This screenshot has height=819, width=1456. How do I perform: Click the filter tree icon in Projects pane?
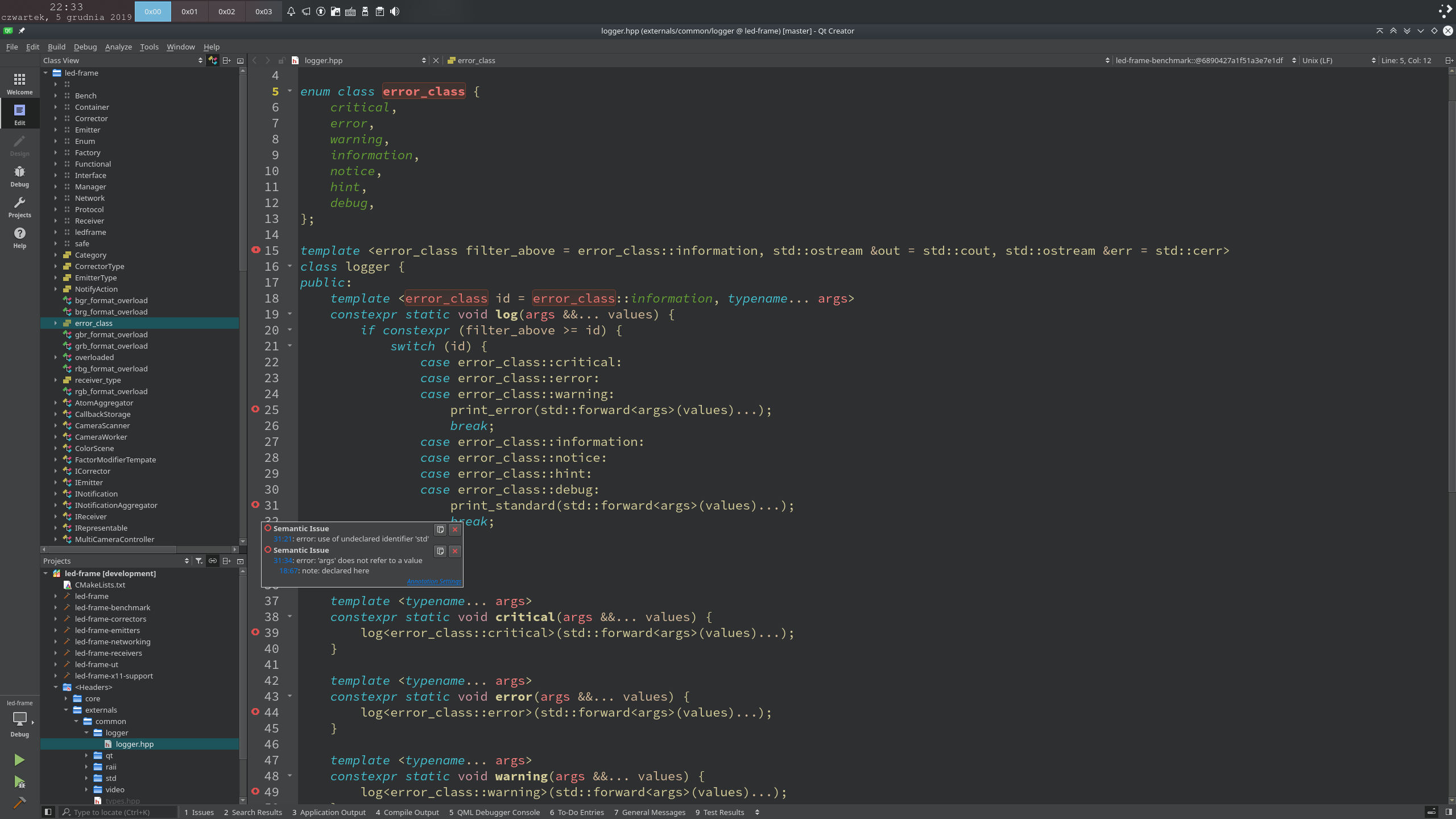198,561
